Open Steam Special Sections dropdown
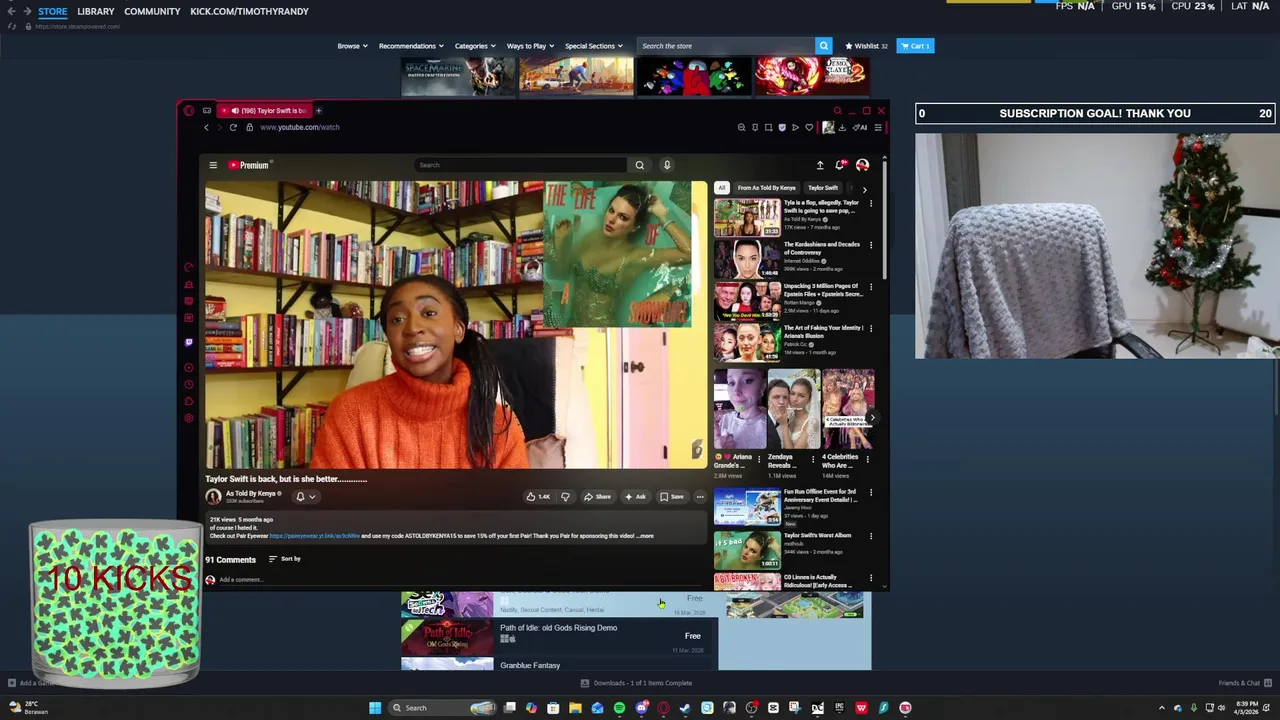The image size is (1280, 720). [593, 46]
